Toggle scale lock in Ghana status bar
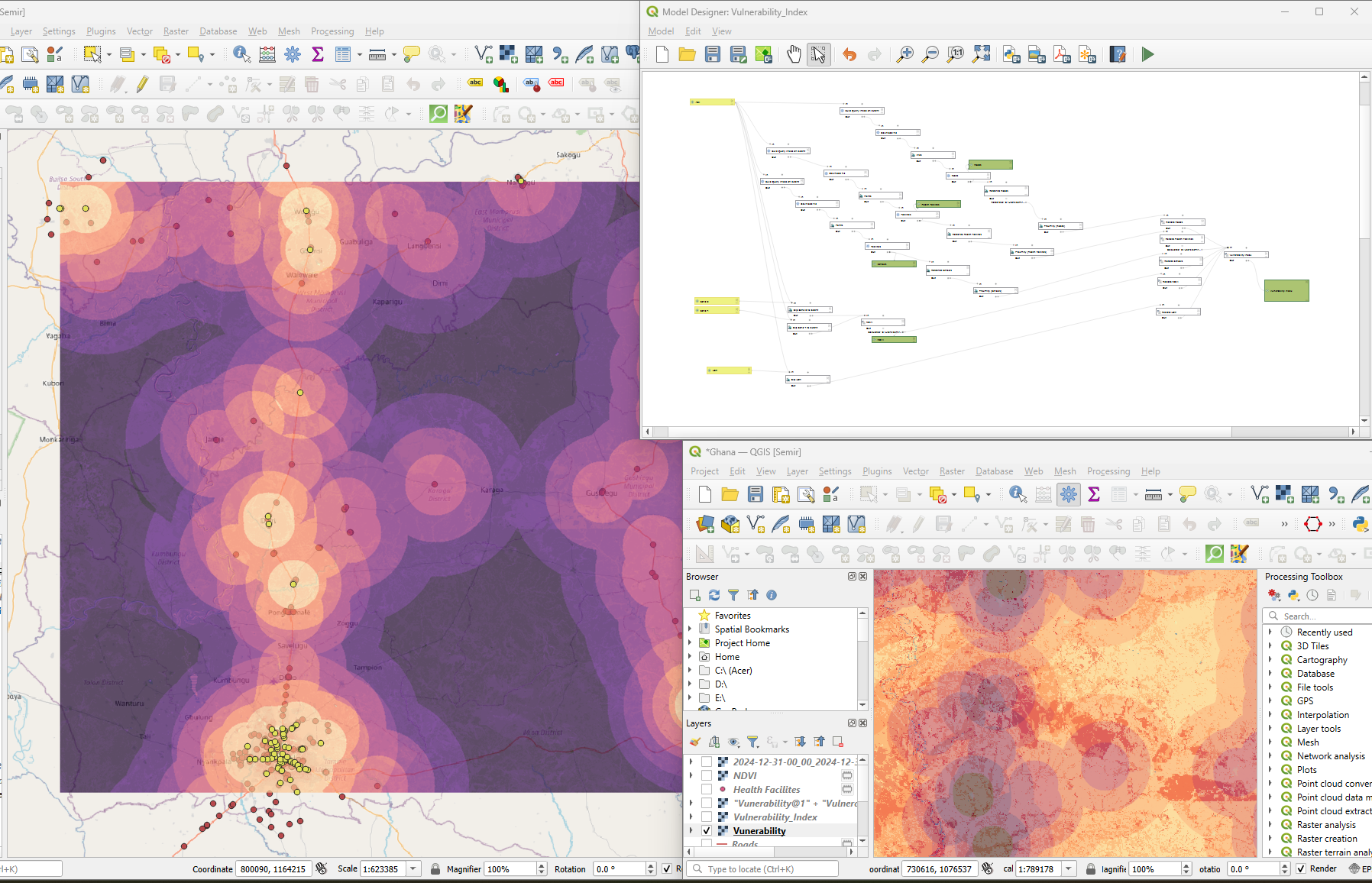The height and width of the screenshot is (883, 1372). [1091, 868]
